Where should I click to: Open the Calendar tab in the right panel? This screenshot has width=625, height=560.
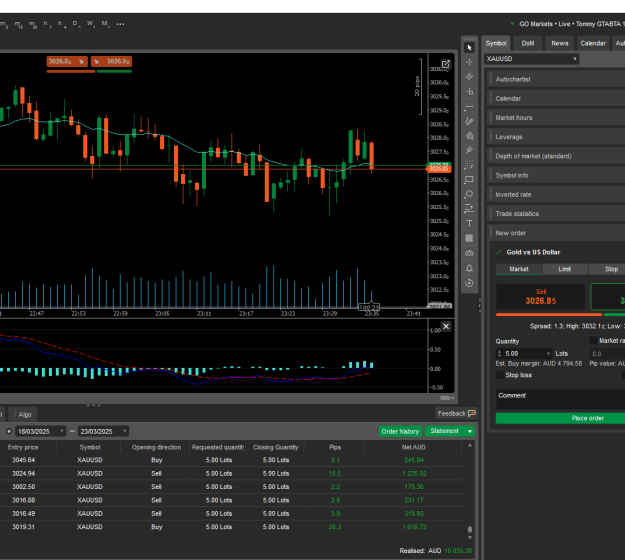click(x=593, y=43)
